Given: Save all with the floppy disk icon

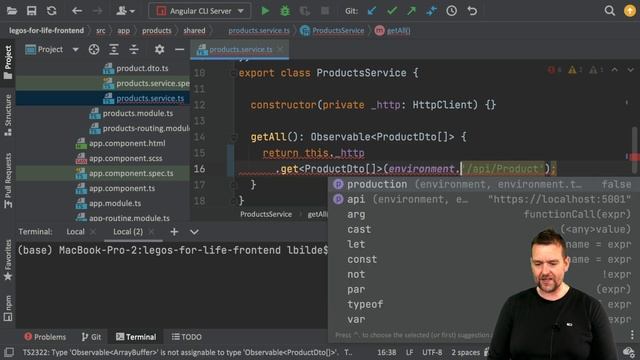Looking at the screenshot, I should (31, 11).
